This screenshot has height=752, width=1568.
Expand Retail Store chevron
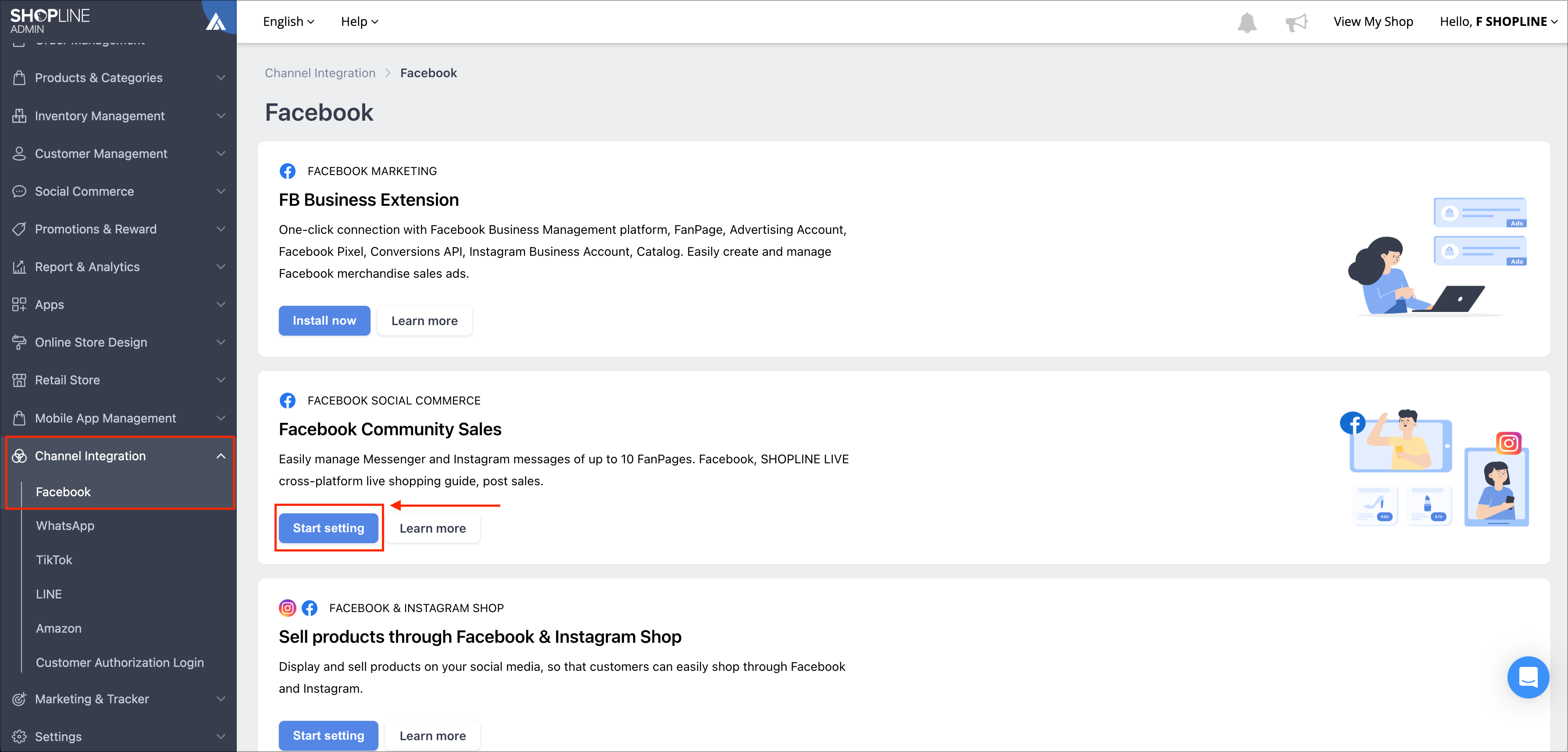[221, 380]
